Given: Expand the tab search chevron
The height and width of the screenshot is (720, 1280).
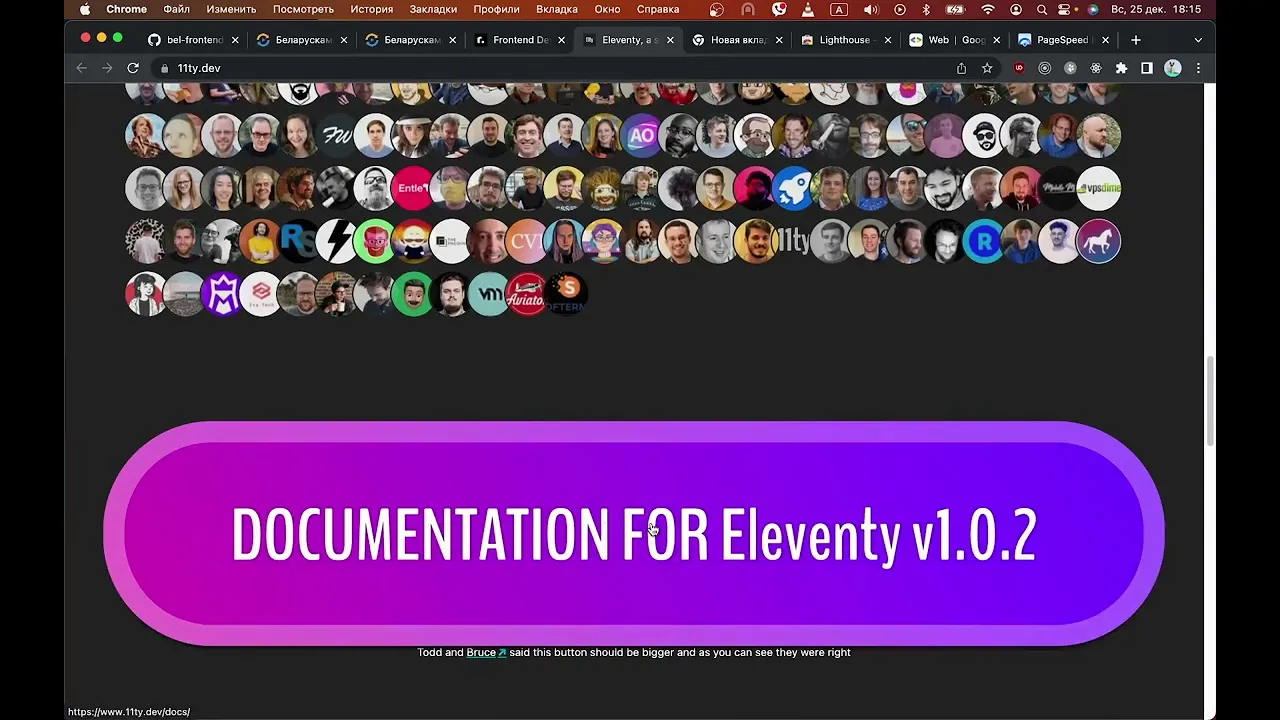Looking at the screenshot, I should click(1198, 40).
